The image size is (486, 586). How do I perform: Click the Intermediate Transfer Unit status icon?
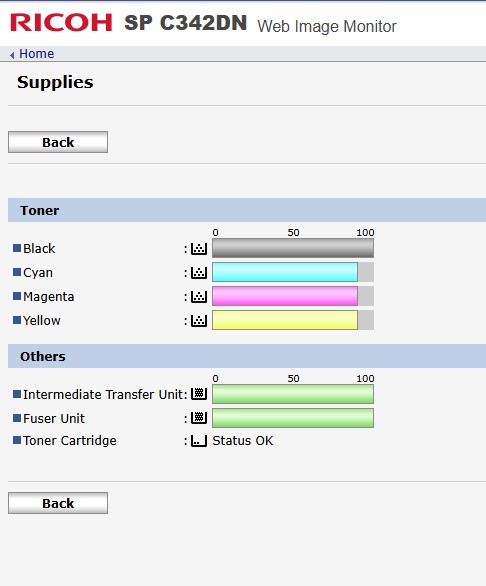tap(199, 394)
